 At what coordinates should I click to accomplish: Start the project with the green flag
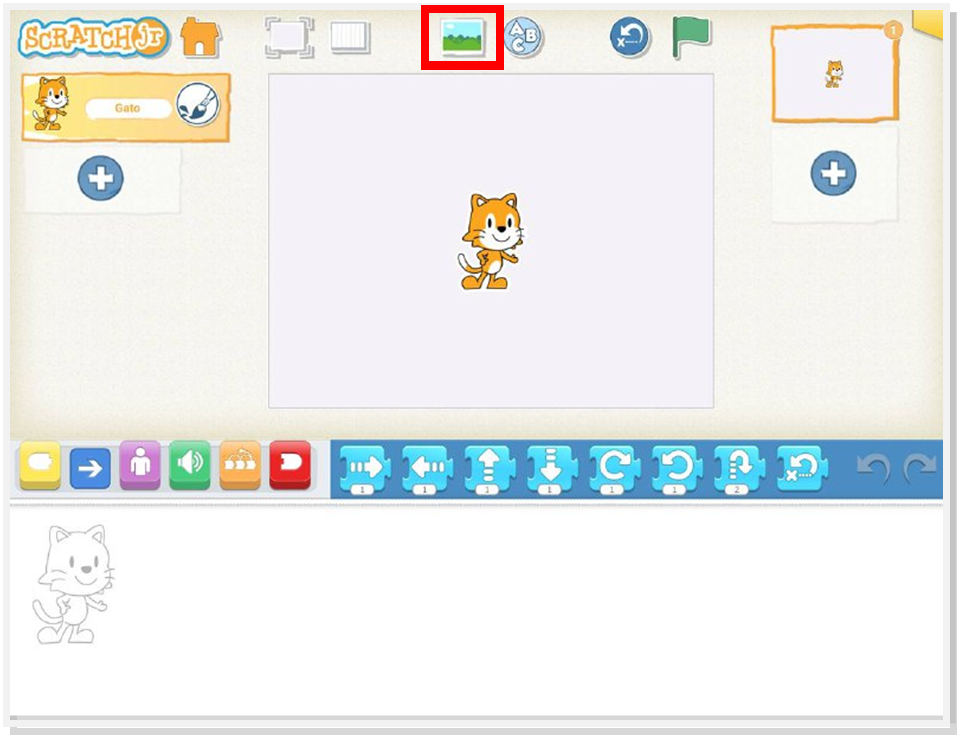point(691,37)
